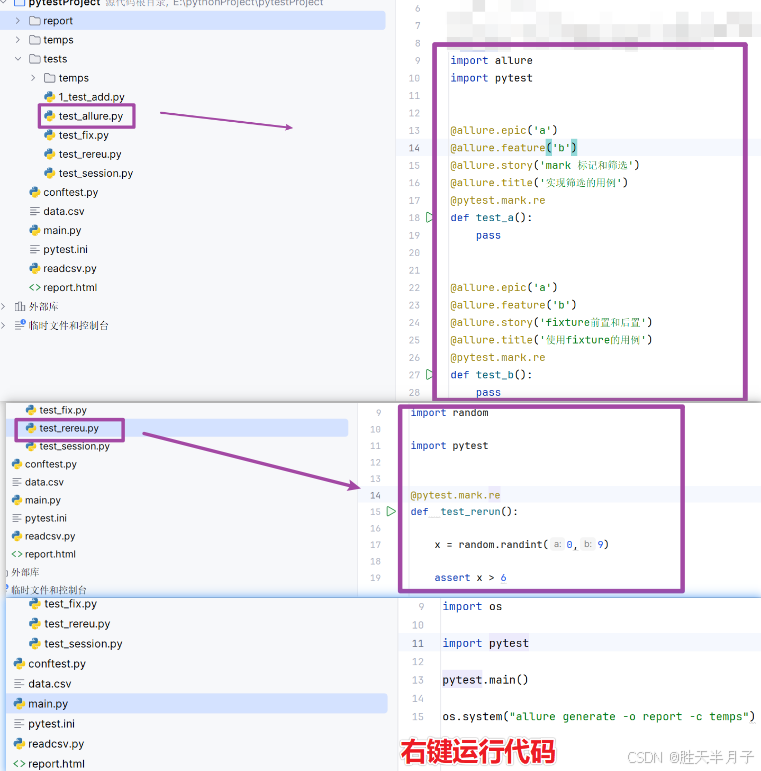Click the @allure.epic('a') on line 13
Viewport: 761px width, 771px height.
tap(503, 130)
